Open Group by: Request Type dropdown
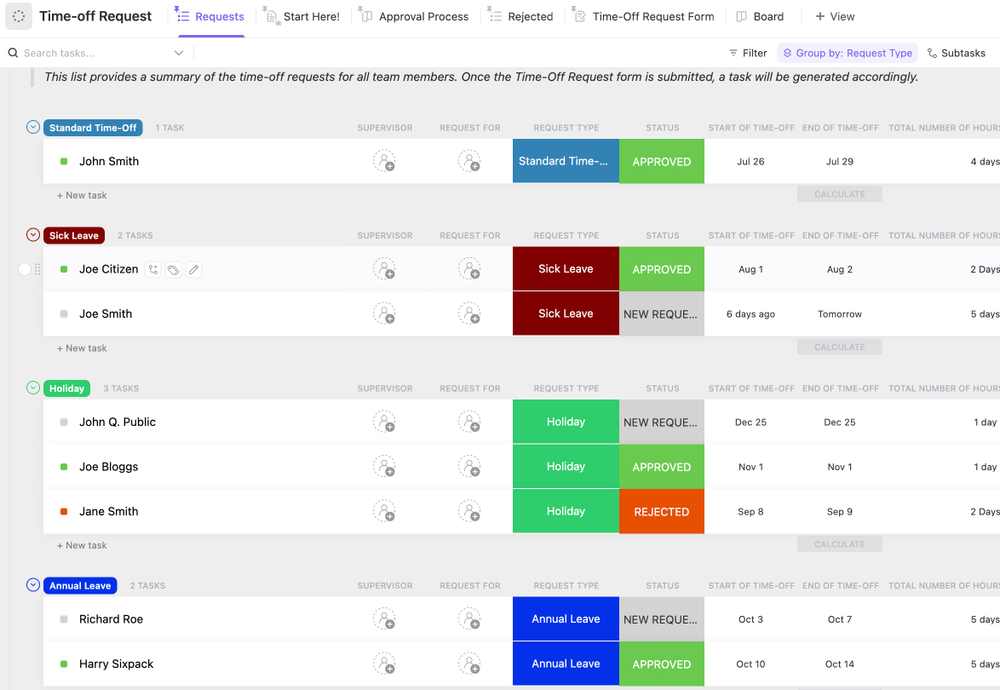1000x690 pixels. tap(847, 53)
